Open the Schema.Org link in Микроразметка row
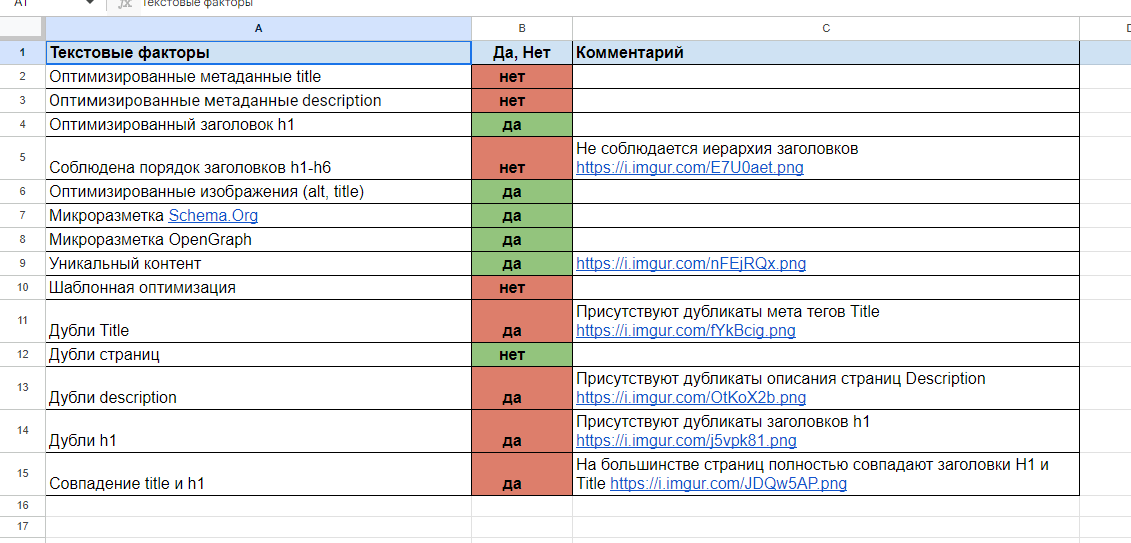 [x=213, y=216]
